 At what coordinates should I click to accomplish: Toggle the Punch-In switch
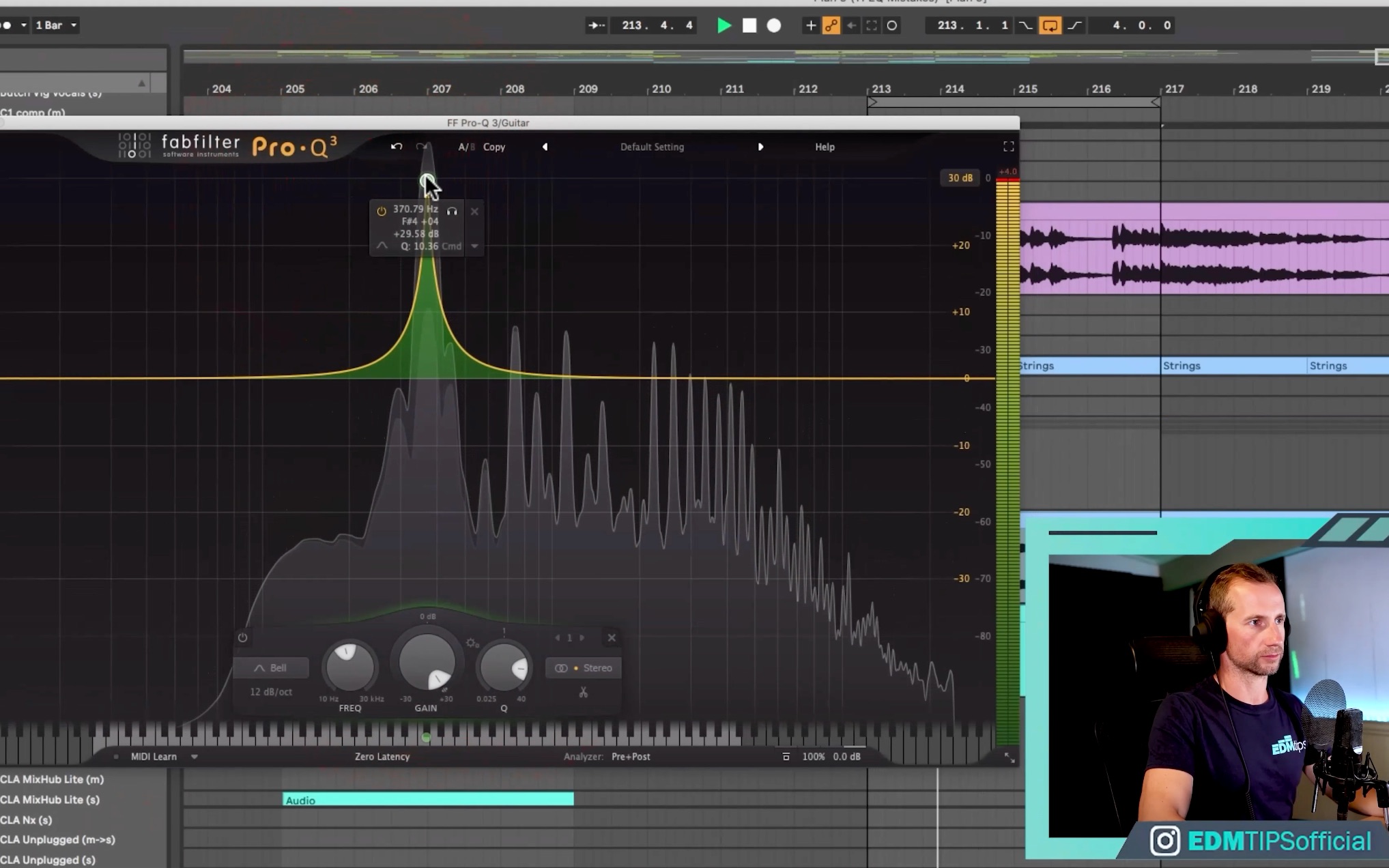pyautogui.click(x=1025, y=25)
